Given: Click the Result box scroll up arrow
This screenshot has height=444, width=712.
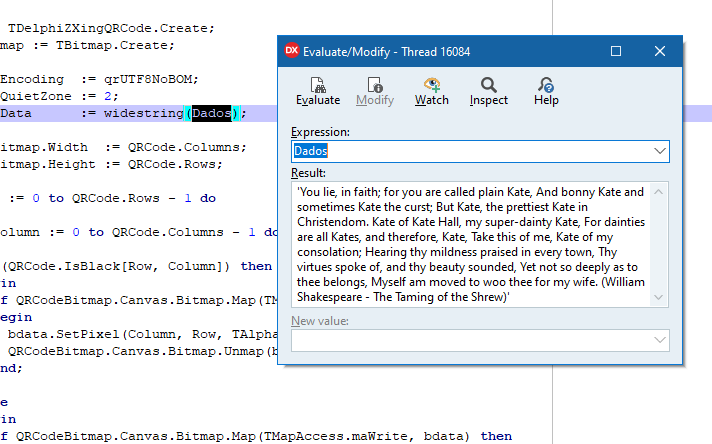Looking at the screenshot, I should click(x=658, y=192).
